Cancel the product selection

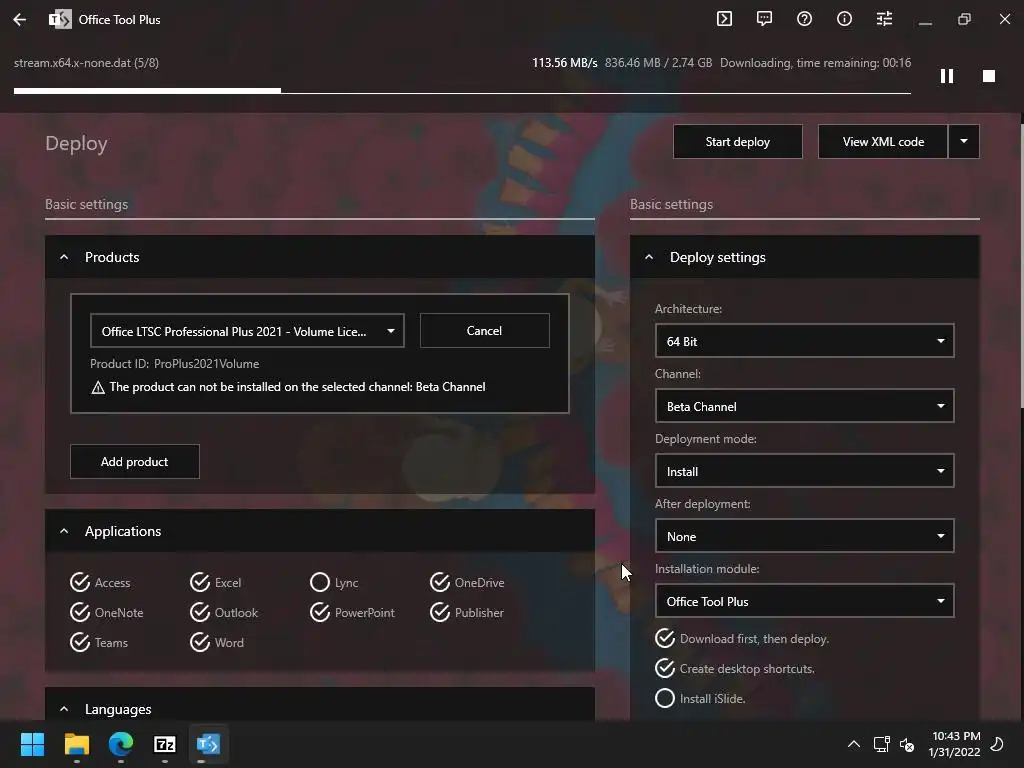[x=485, y=331]
